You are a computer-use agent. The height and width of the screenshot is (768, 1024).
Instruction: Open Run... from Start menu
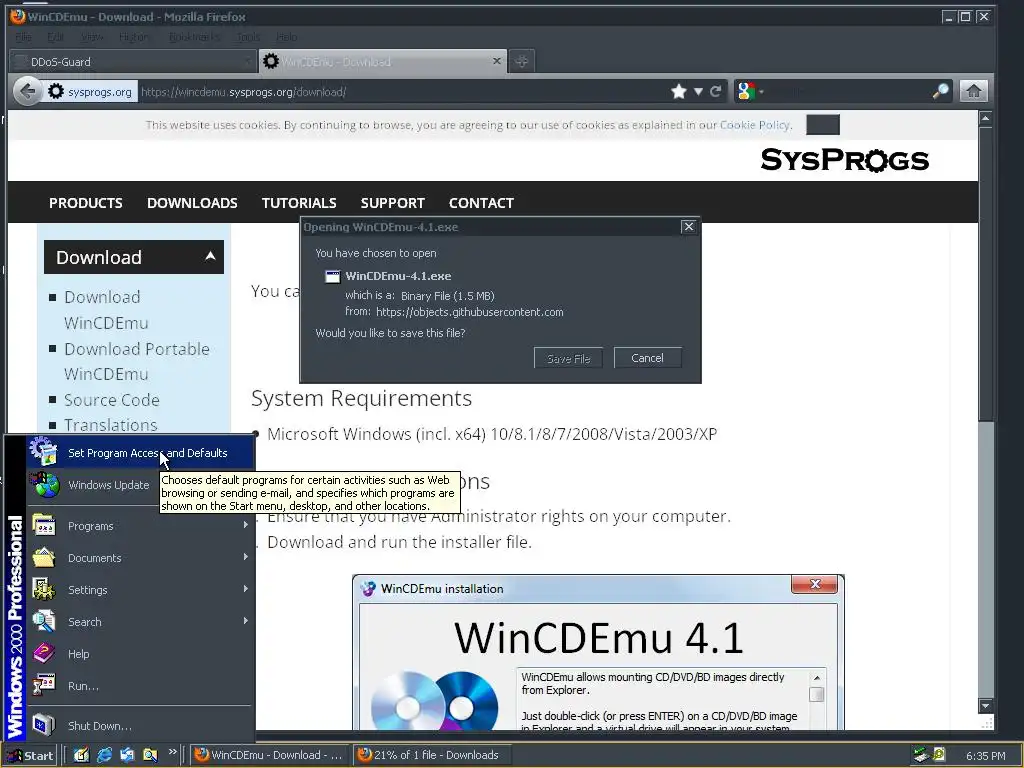pos(140,686)
